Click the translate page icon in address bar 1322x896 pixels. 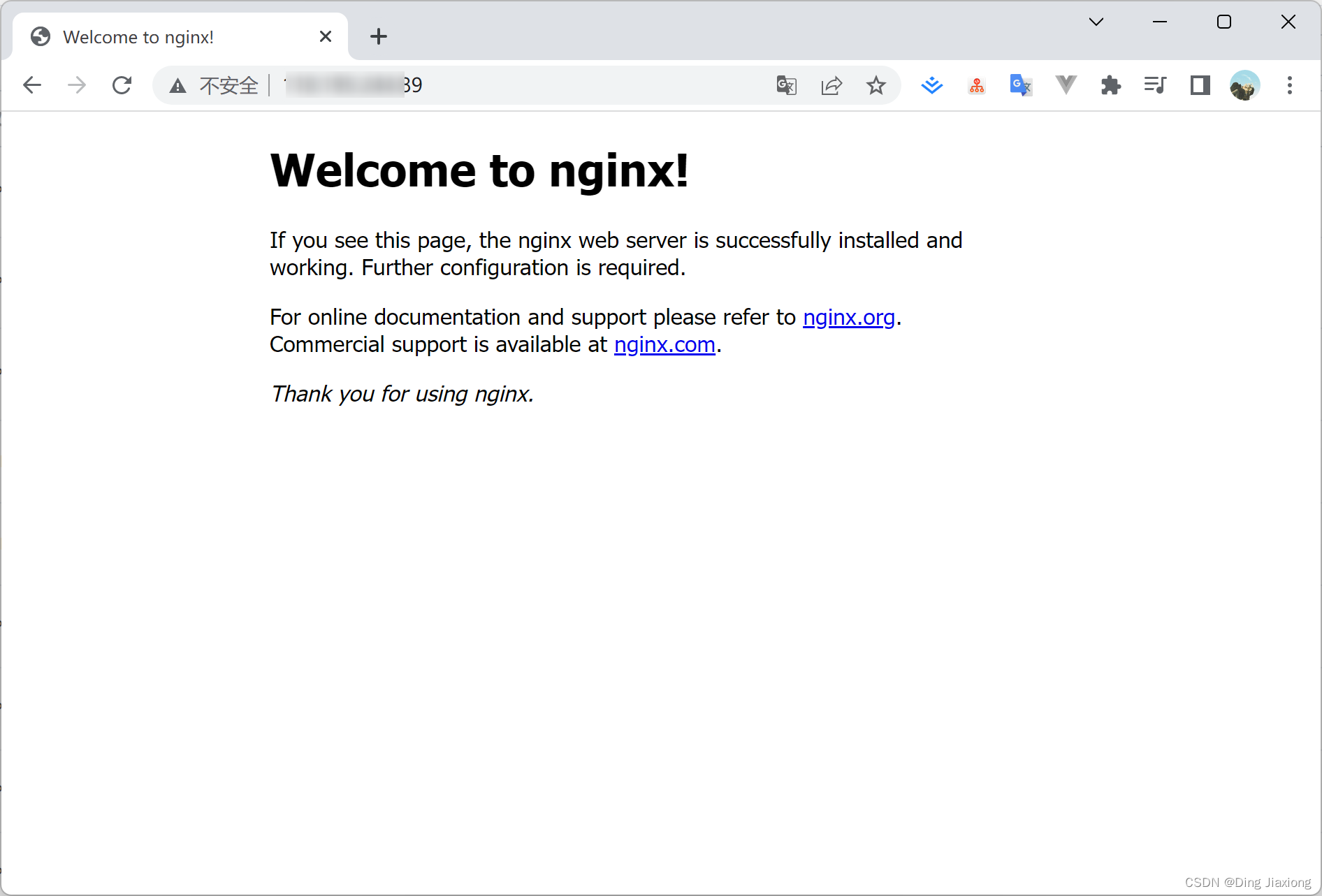[787, 85]
